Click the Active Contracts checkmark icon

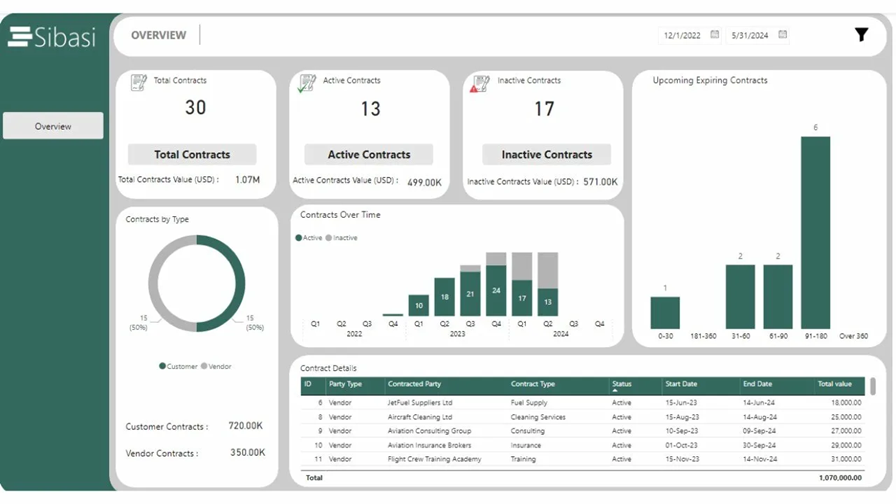click(307, 85)
